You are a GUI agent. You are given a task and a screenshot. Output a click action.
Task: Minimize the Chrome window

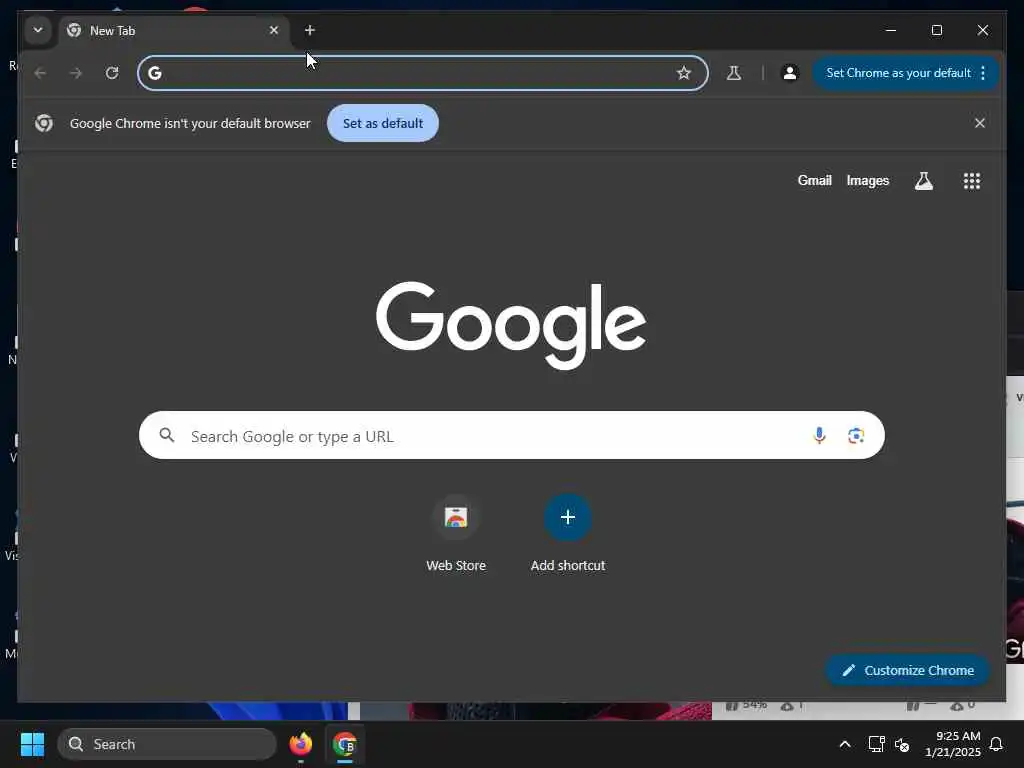point(891,30)
